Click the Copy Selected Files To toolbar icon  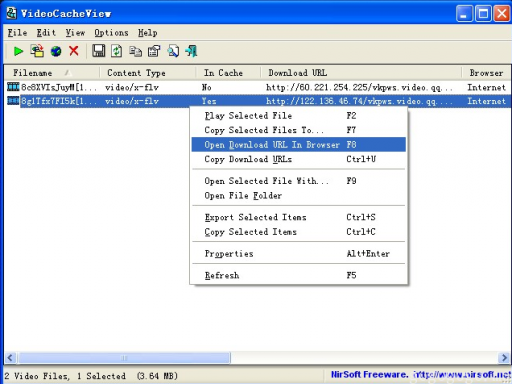click(x=37, y=51)
